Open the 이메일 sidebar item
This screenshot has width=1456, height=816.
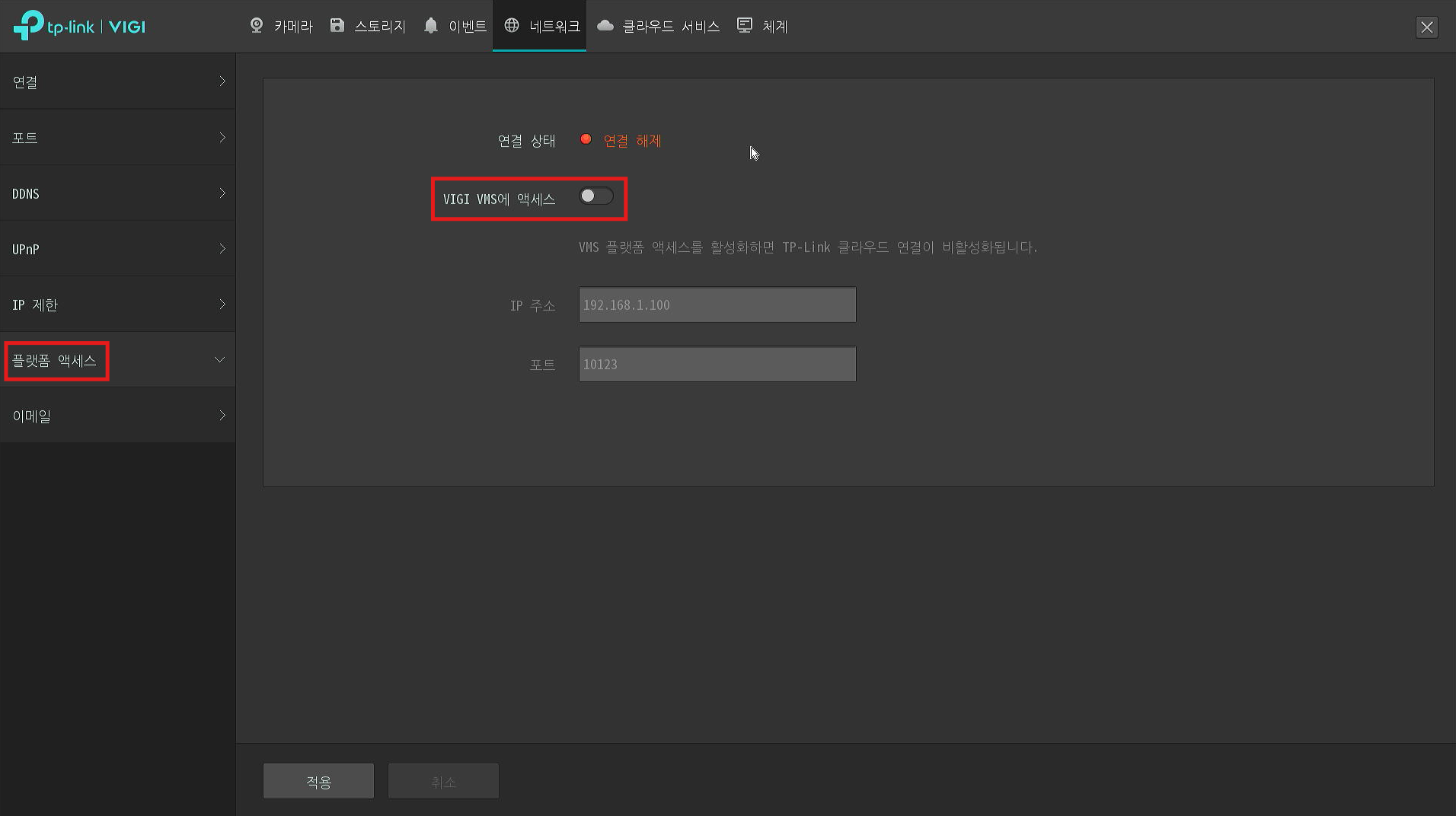[x=117, y=416]
